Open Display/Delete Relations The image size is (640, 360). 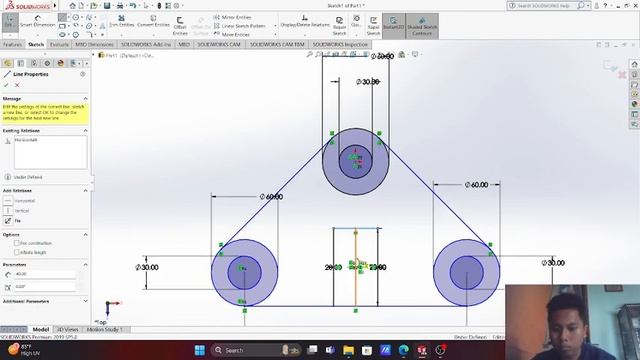[x=305, y=21]
